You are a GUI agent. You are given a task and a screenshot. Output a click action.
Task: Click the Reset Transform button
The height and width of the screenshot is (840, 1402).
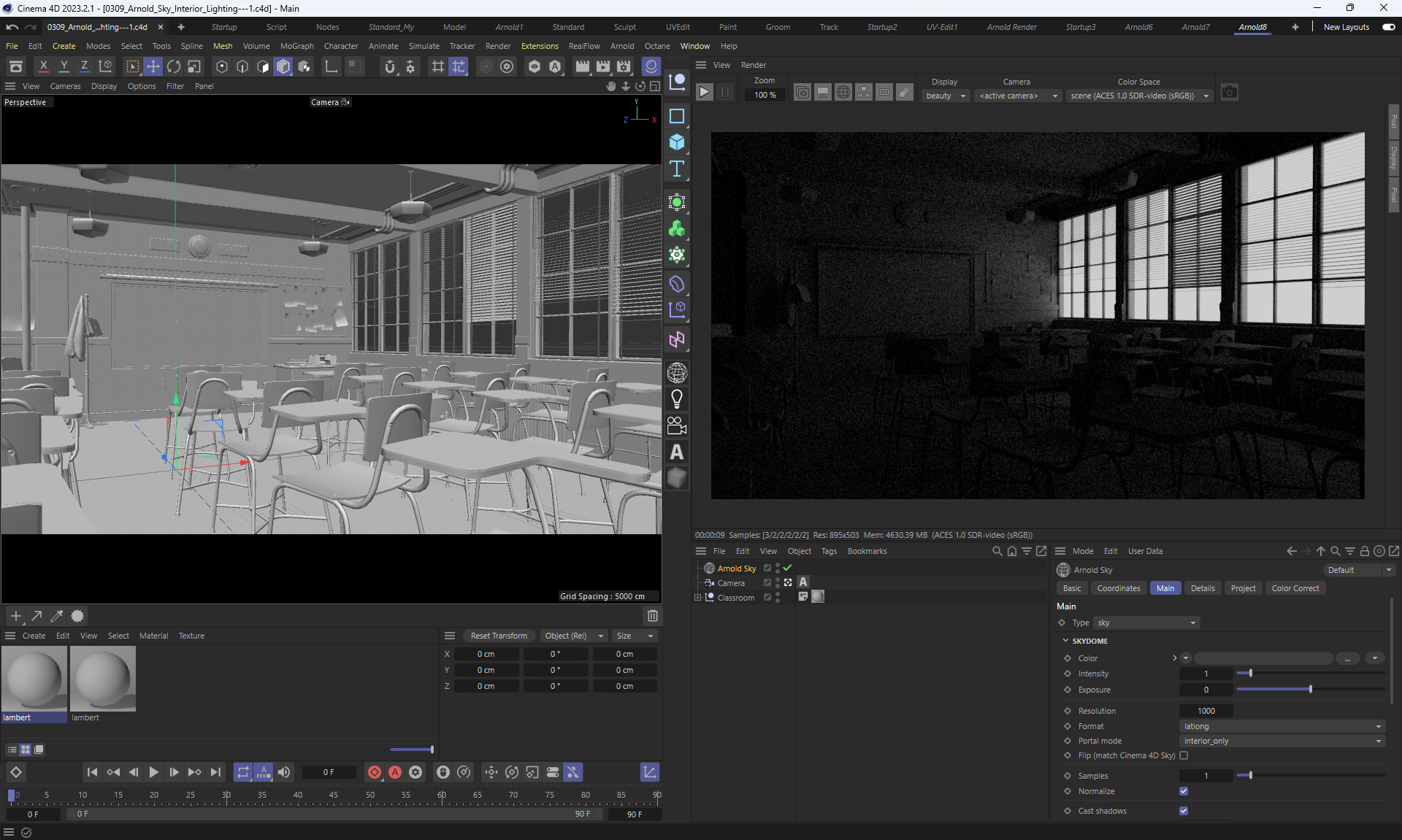tap(499, 636)
